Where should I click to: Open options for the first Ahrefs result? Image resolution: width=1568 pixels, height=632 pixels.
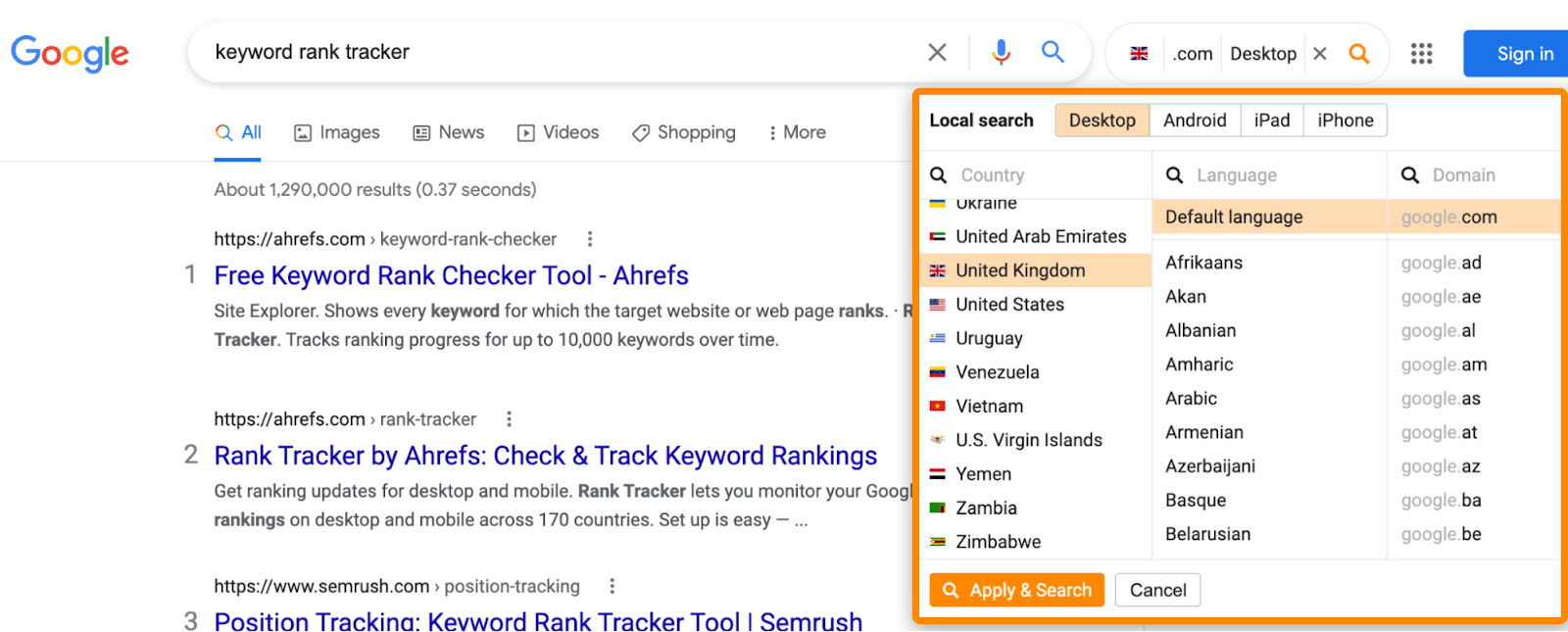click(x=589, y=239)
